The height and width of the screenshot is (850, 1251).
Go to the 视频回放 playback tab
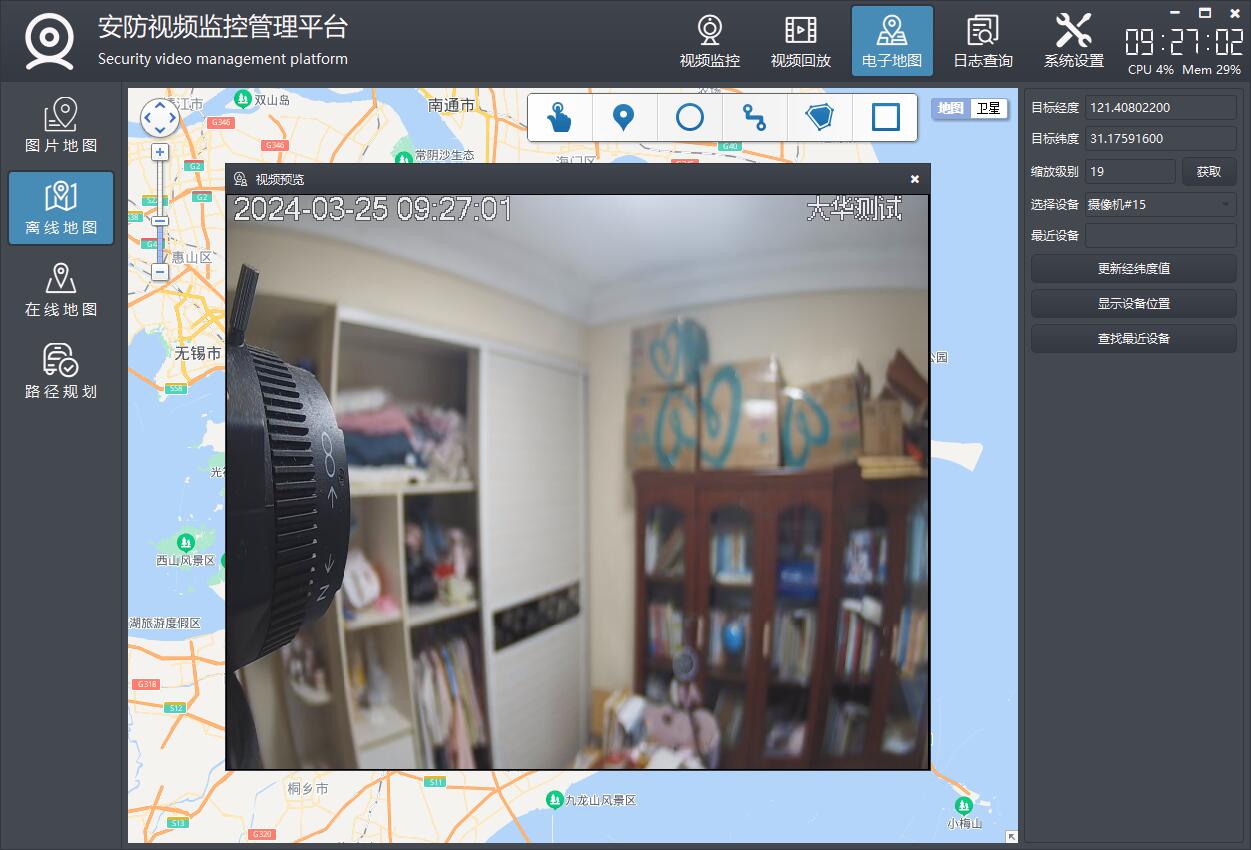[800, 42]
